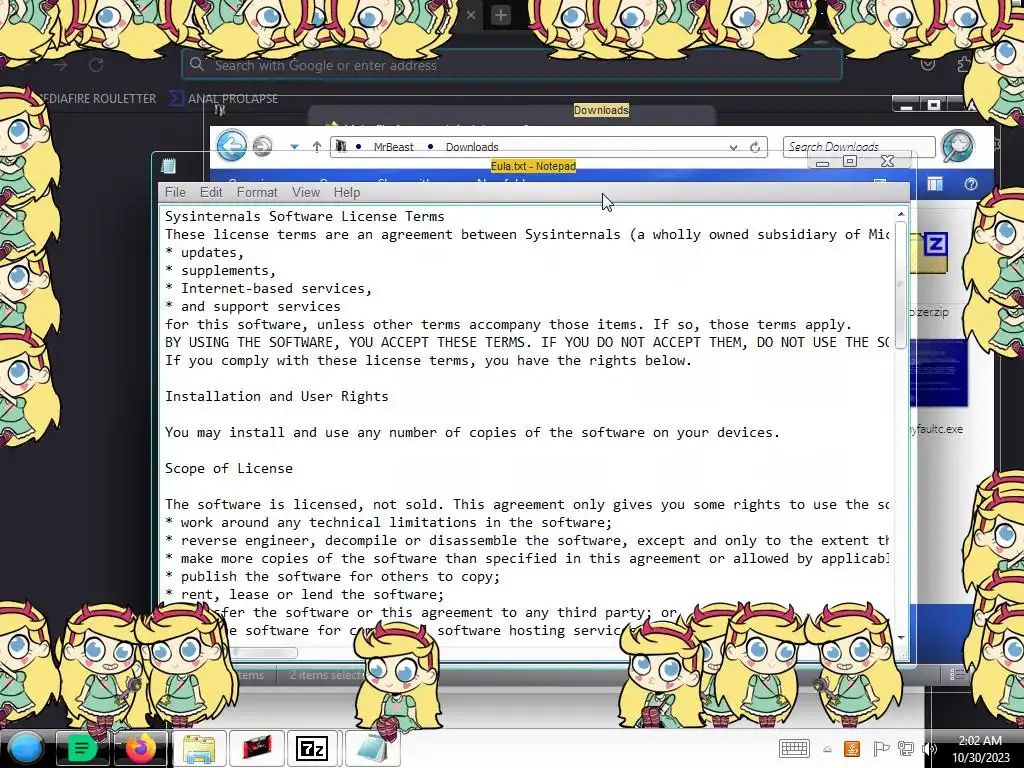Open a new browser tab with plus button
This screenshot has width=1024, height=768.
point(501,14)
